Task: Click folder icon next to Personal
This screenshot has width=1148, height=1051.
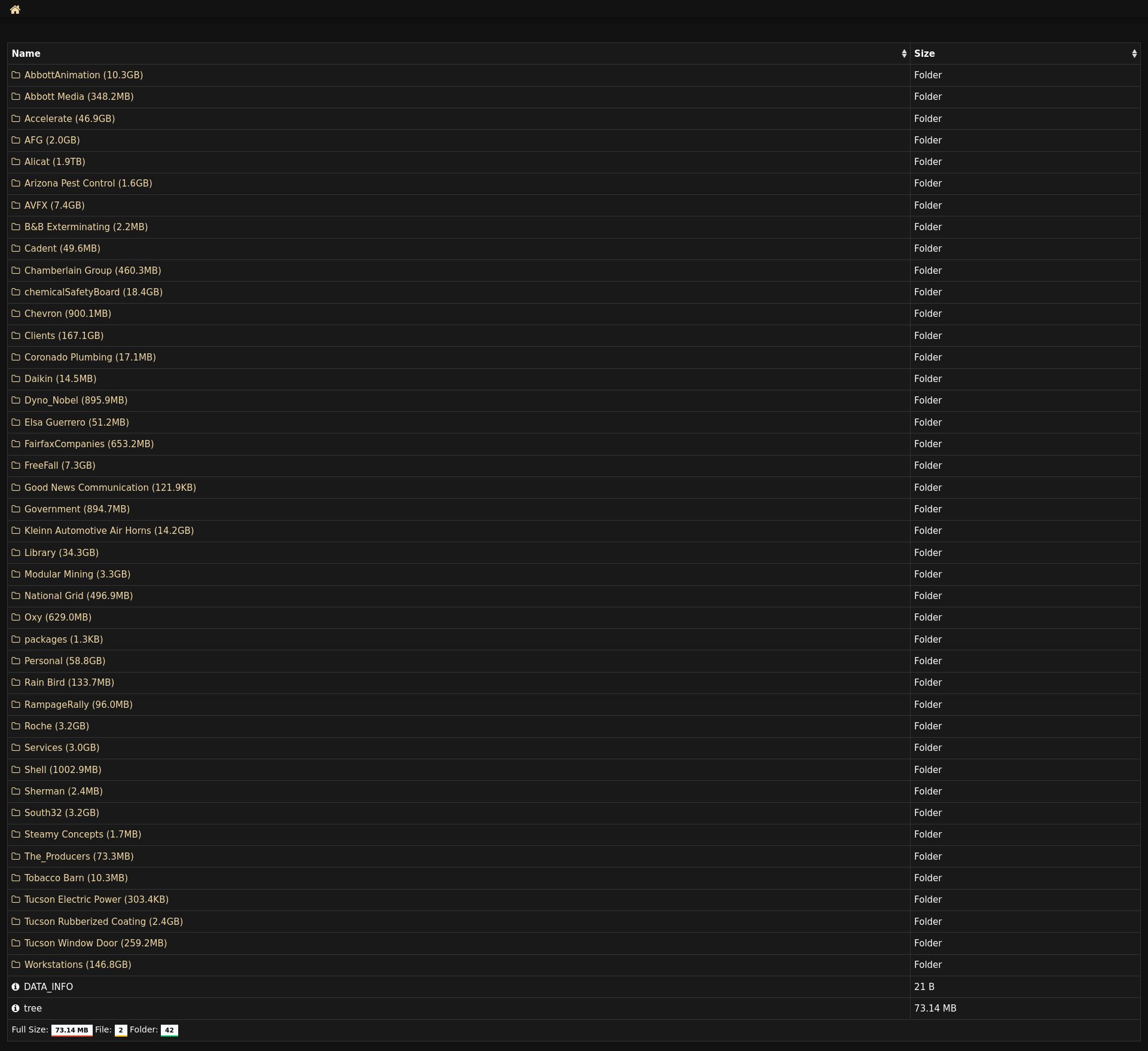Action: pyautogui.click(x=16, y=661)
